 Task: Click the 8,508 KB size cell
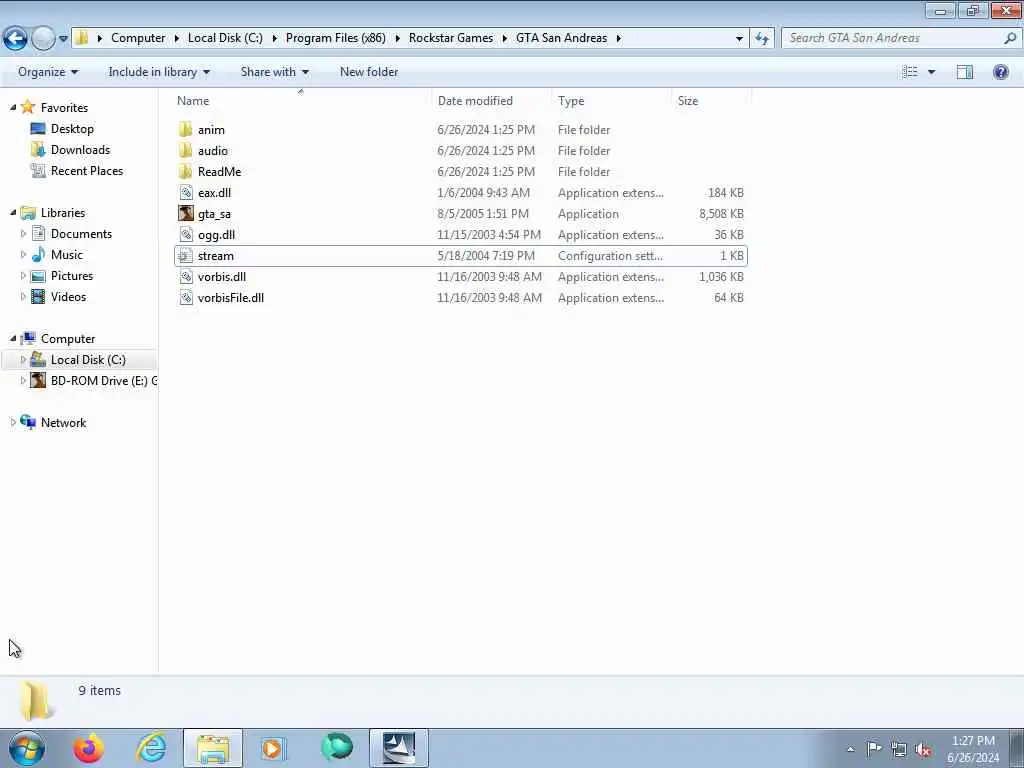pyautogui.click(x=721, y=214)
